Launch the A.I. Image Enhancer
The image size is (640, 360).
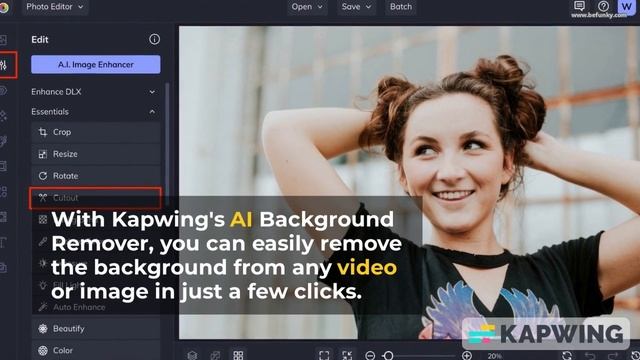click(96, 64)
